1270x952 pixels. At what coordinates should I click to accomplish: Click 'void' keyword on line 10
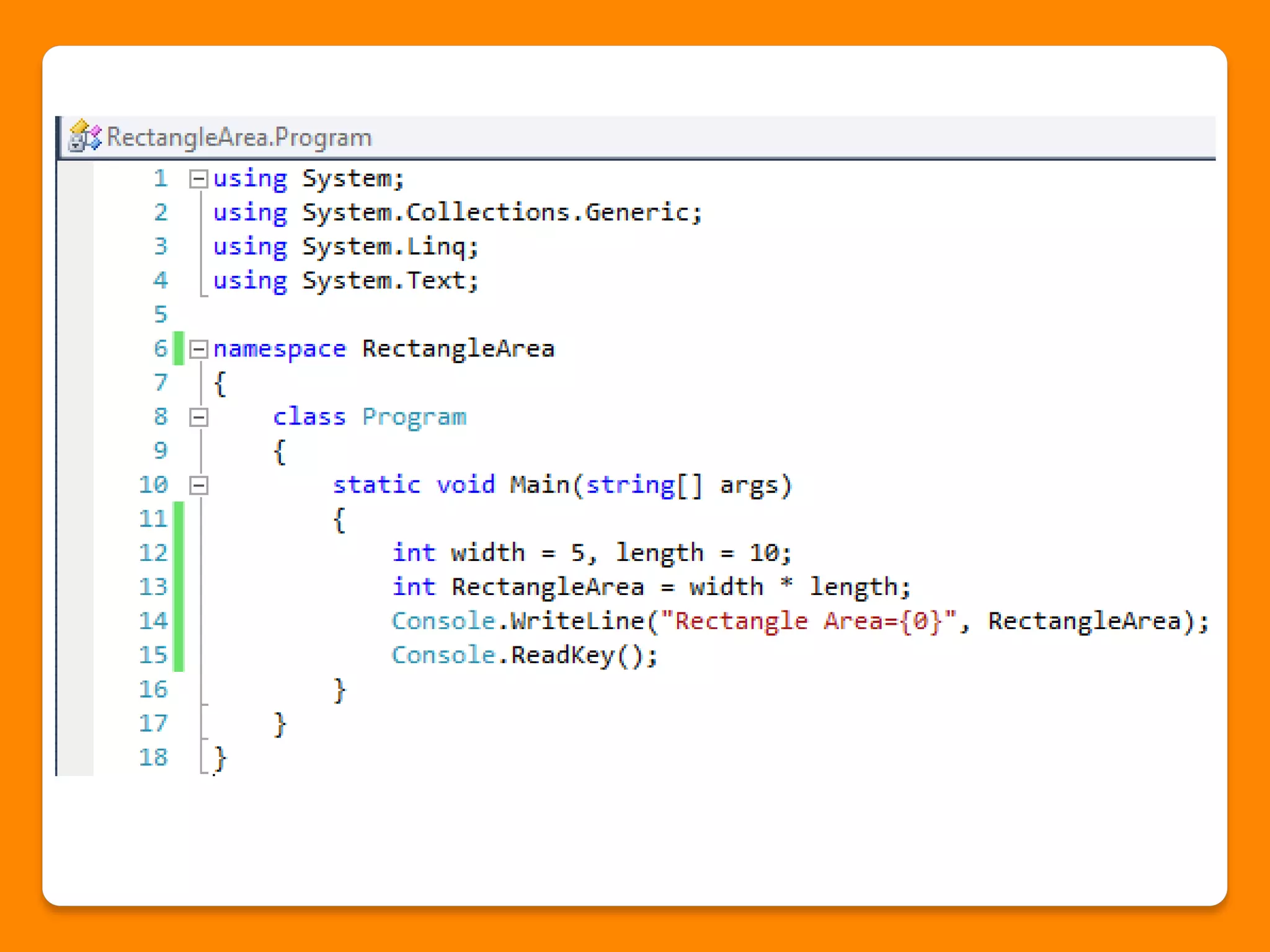[466, 485]
